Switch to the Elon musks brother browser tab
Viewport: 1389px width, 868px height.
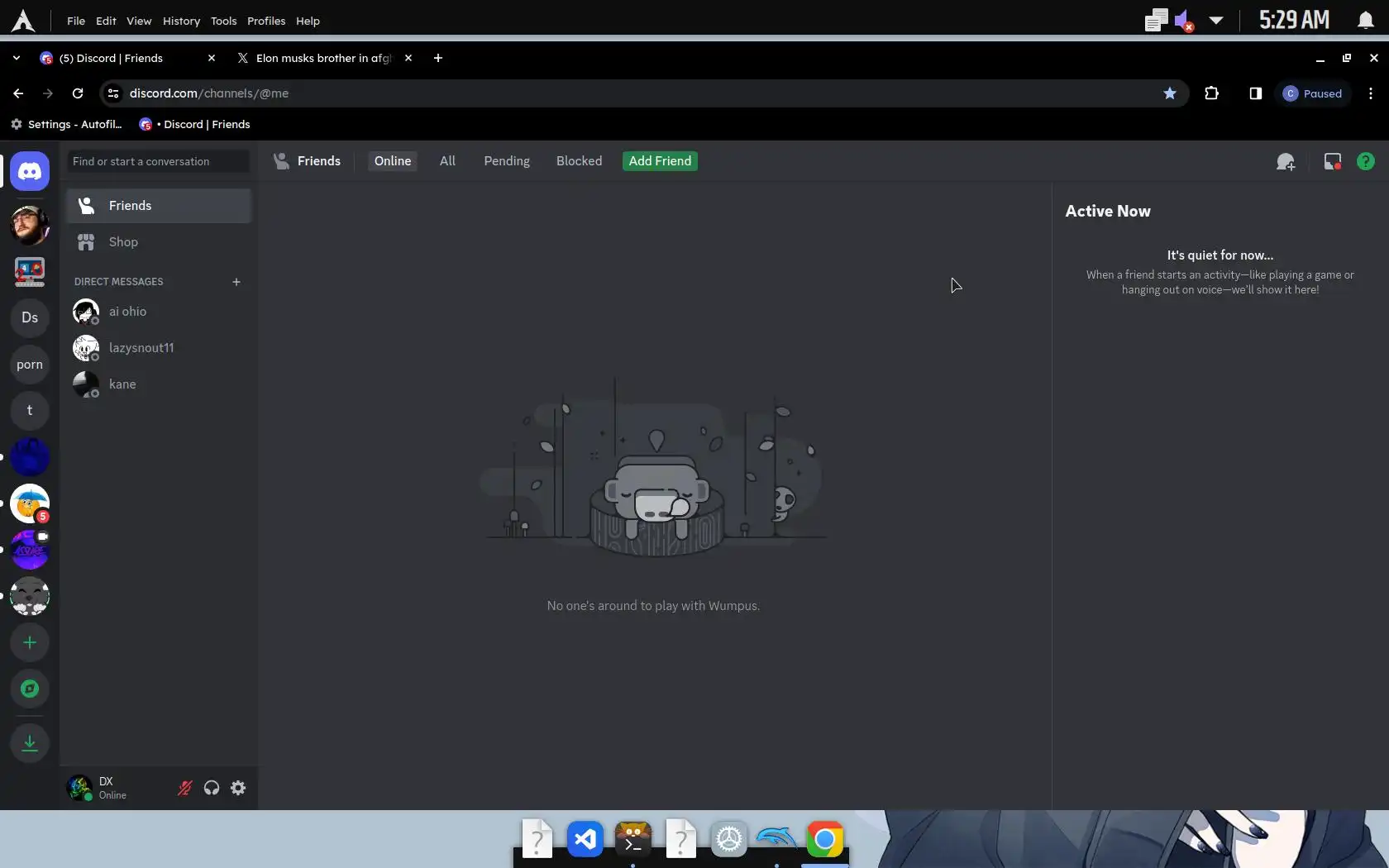[x=325, y=58]
